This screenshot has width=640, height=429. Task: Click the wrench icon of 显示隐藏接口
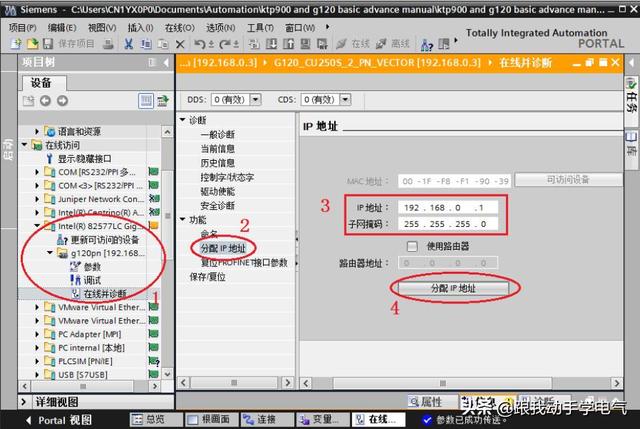click(49, 158)
